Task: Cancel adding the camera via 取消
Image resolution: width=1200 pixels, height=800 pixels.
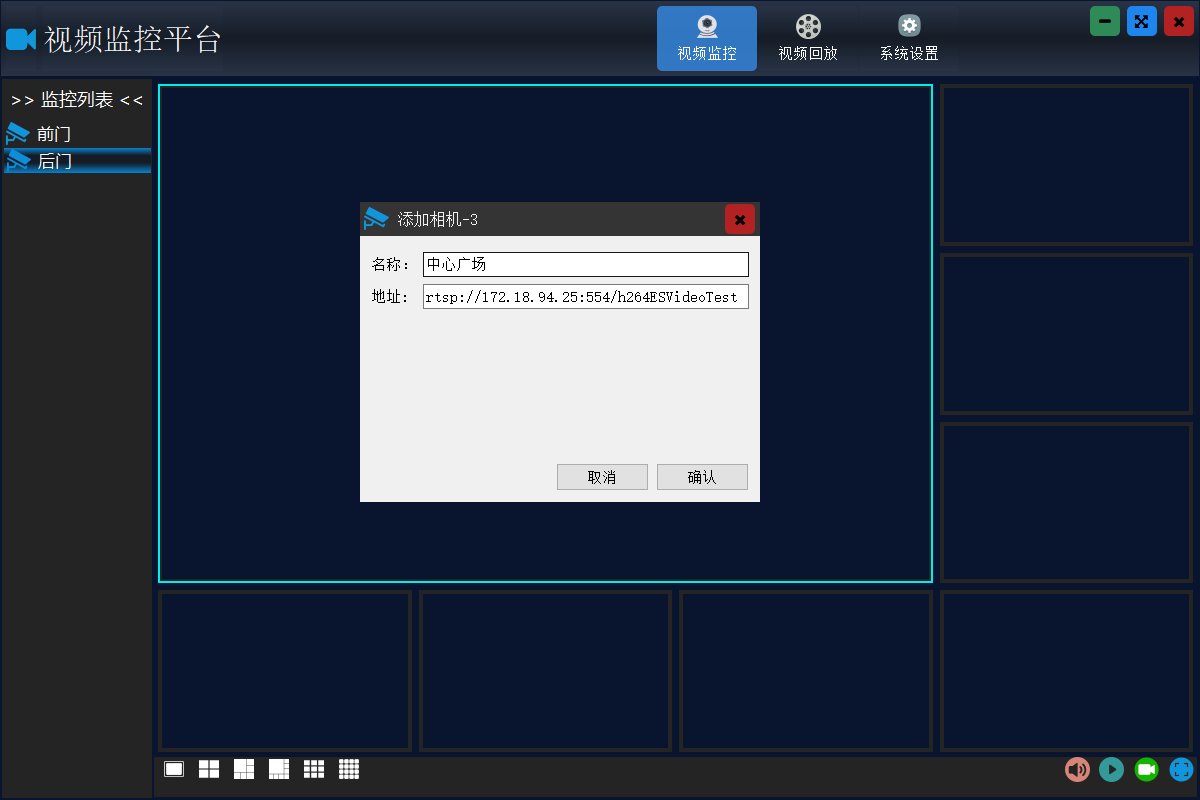Action: pos(602,477)
